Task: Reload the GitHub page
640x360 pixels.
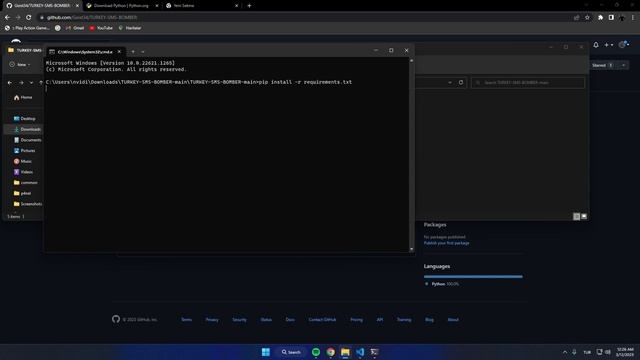Action: pos(29,18)
